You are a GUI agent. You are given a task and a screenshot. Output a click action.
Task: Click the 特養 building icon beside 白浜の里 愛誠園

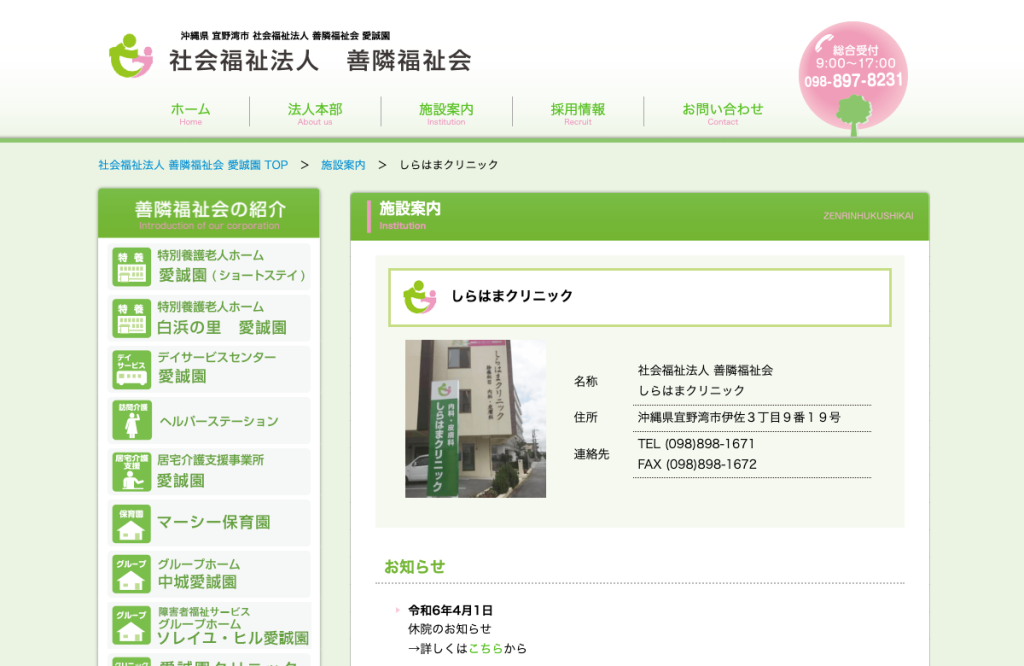click(x=131, y=319)
